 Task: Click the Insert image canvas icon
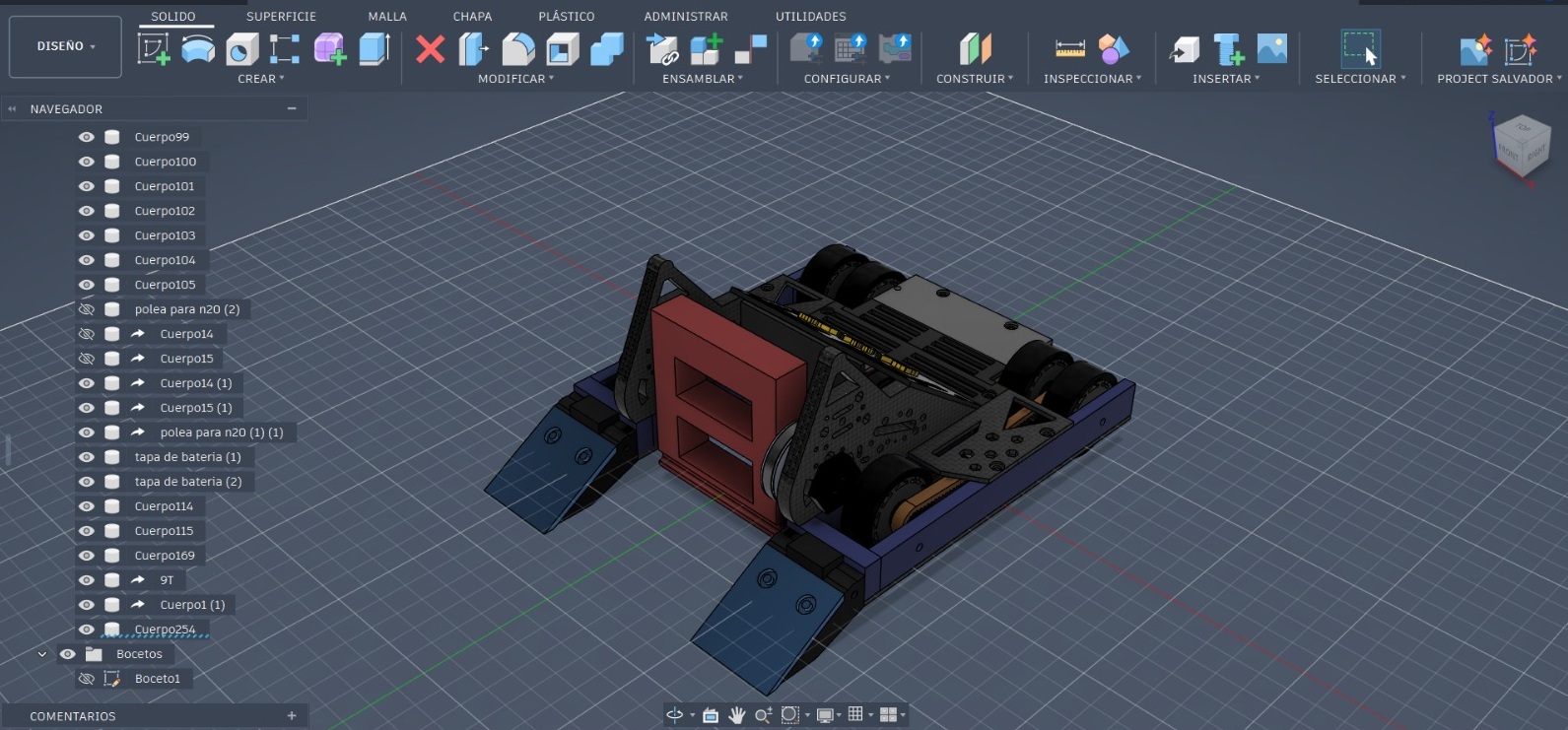1272,48
